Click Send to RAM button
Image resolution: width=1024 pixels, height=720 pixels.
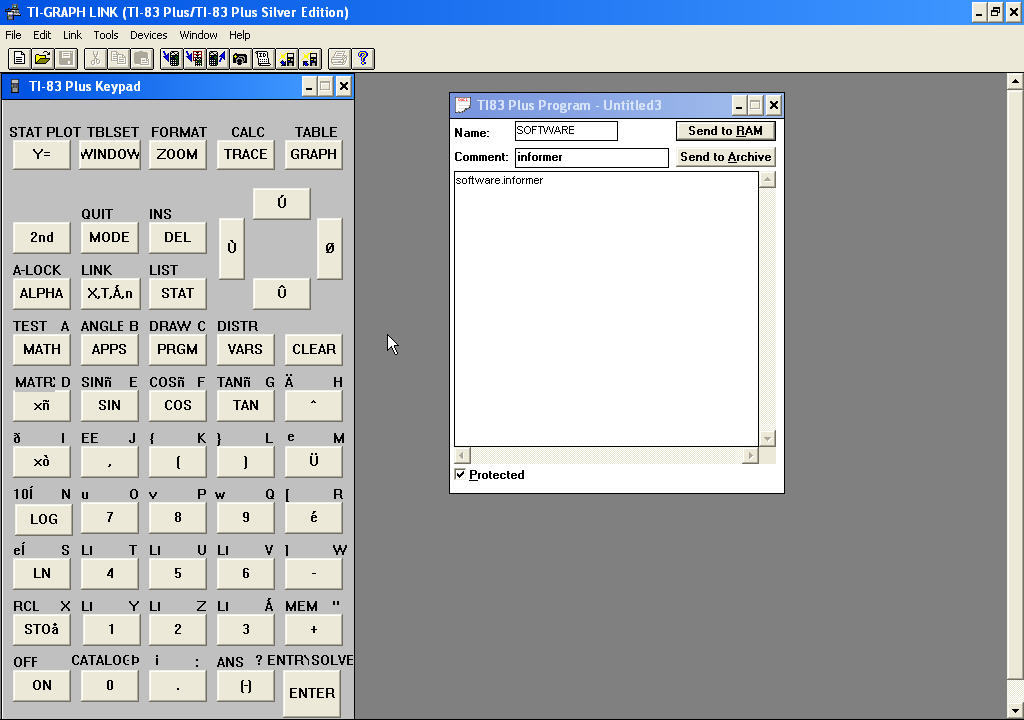(x=726, y=131)
